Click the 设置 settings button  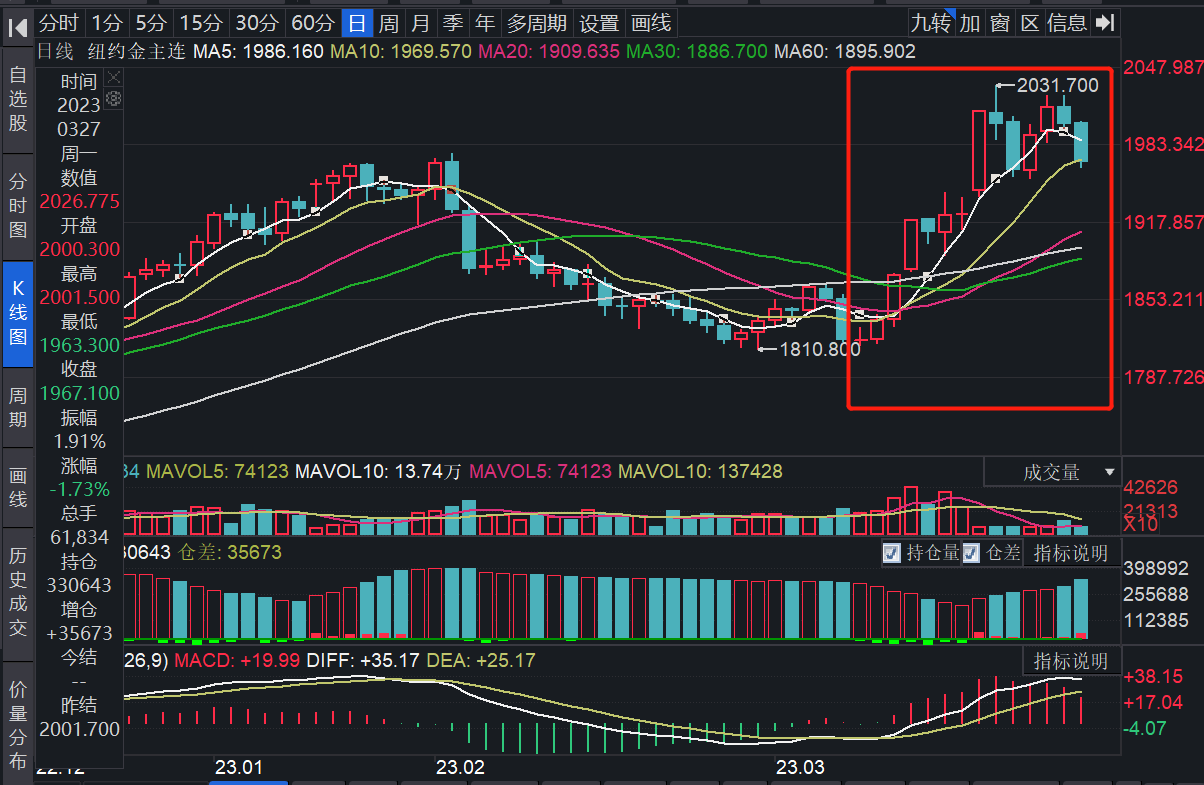(x=599, y=23)
